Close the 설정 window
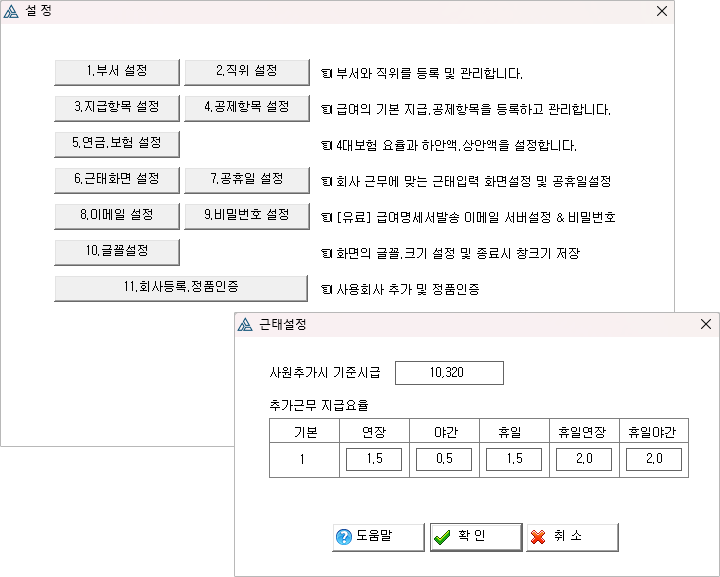Image resolution: width=720 pixels, height=577 pixels. [662, 11]
